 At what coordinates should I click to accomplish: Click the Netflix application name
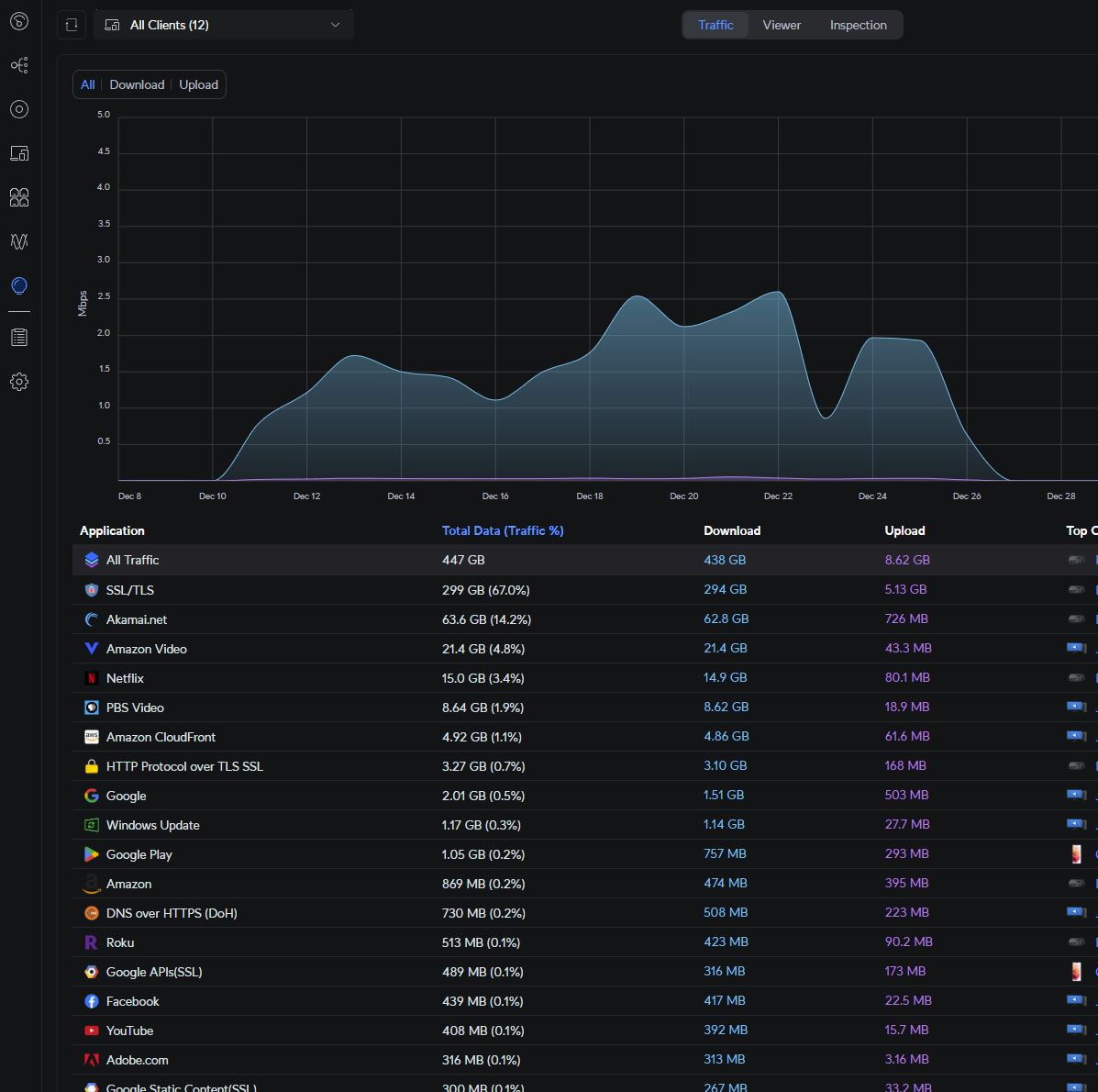pos(125,678)
